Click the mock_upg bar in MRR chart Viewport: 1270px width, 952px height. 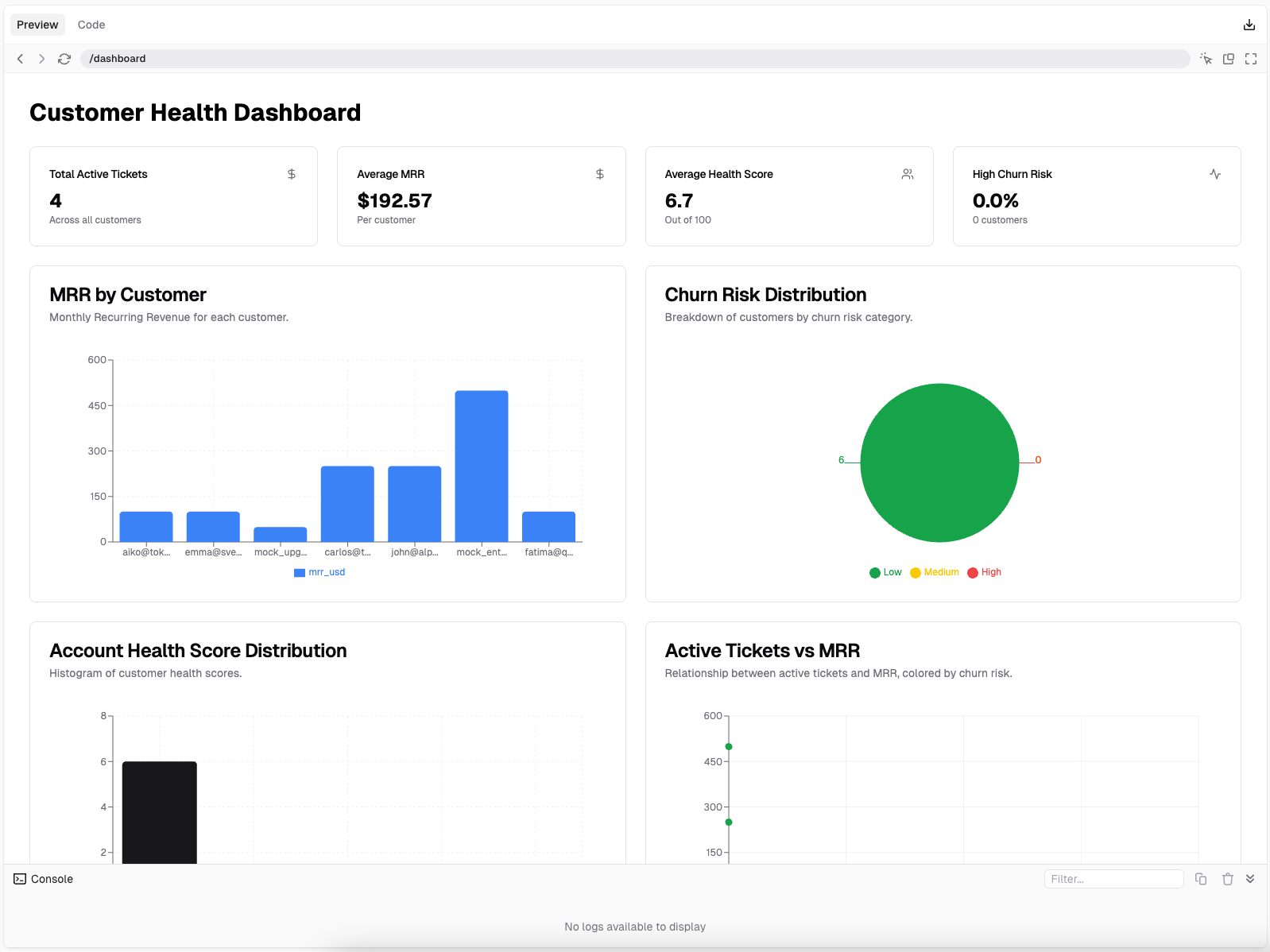(281, 534)
